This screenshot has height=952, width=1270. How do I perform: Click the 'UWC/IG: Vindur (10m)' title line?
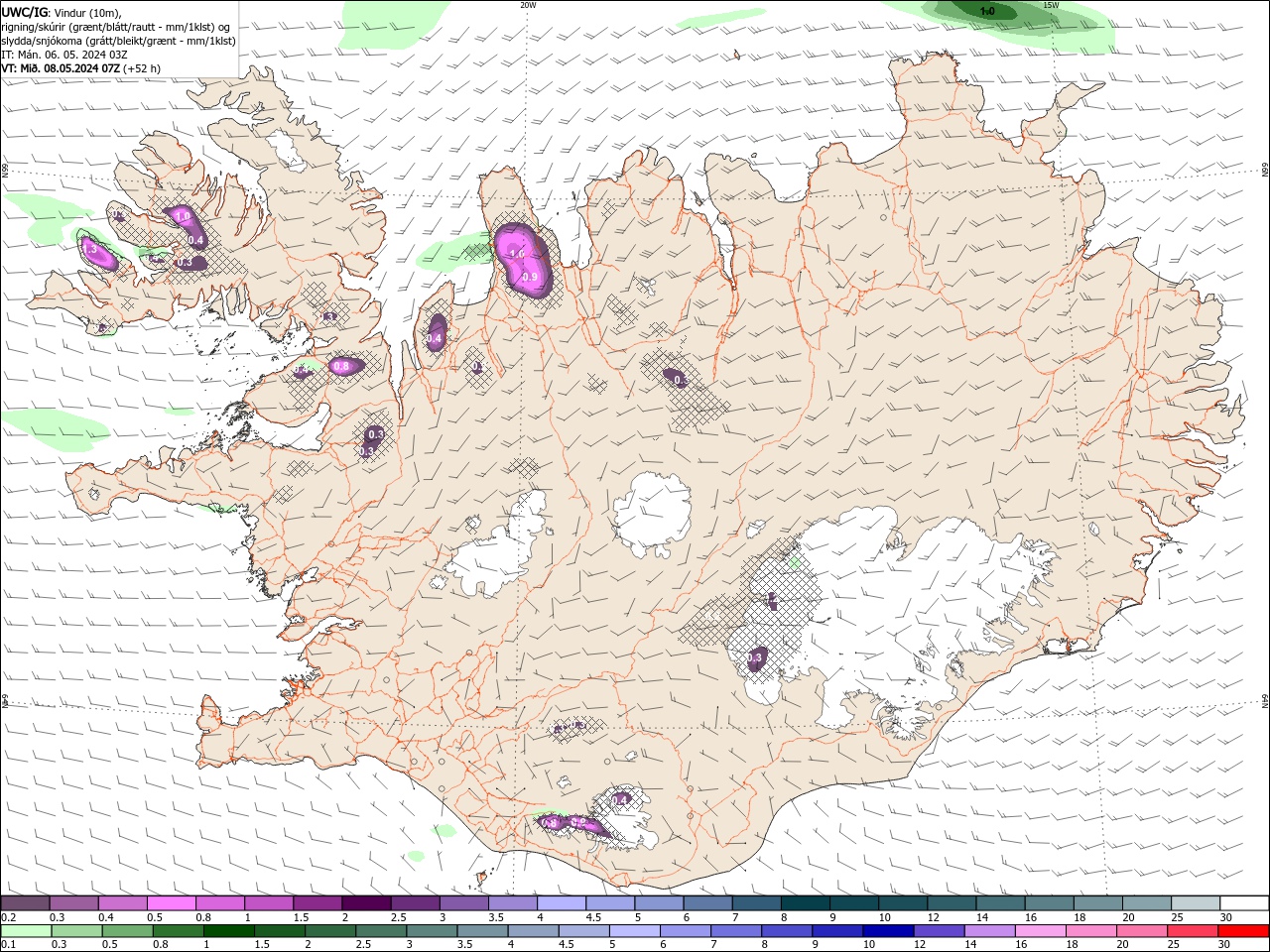[x=62, y=12]
